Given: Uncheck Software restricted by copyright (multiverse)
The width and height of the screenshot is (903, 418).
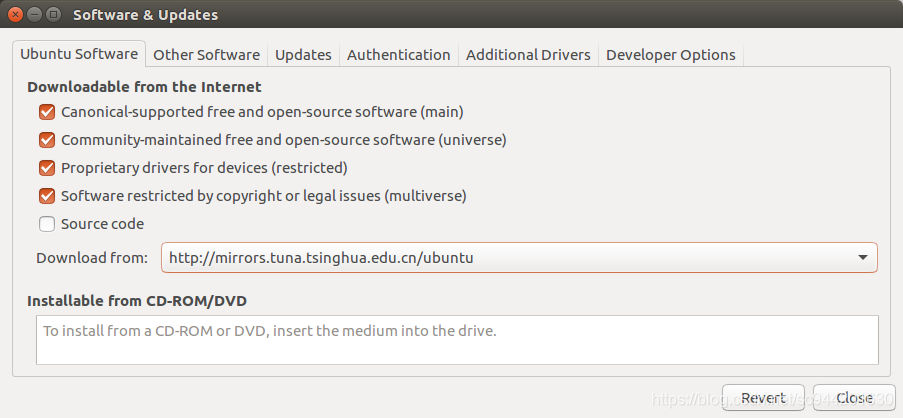Looking at the screenshot, I should coord(47,196).
